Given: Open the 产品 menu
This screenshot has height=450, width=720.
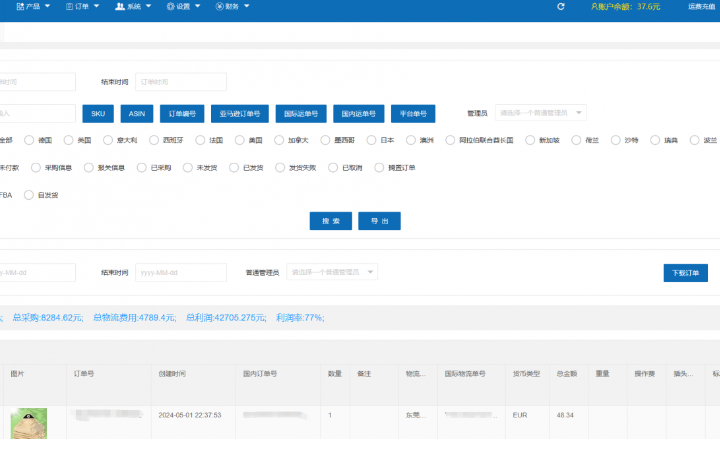Looking at the screenshot, I should pyautogui.click(x=33, y=6).
